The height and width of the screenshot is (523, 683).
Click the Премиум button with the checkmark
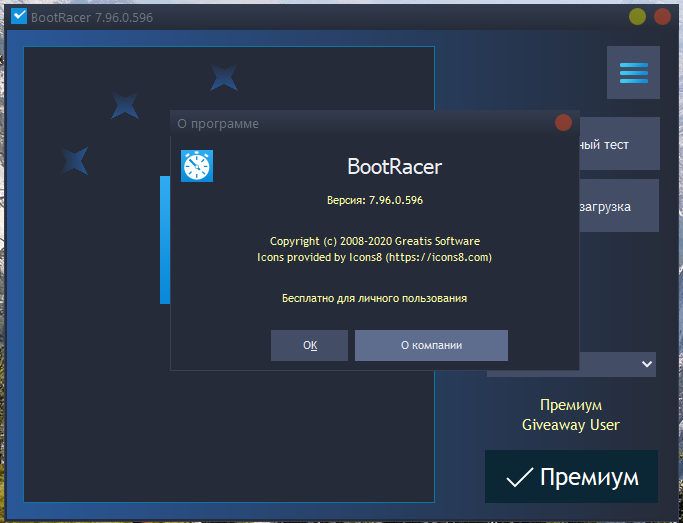click(571, 477)
